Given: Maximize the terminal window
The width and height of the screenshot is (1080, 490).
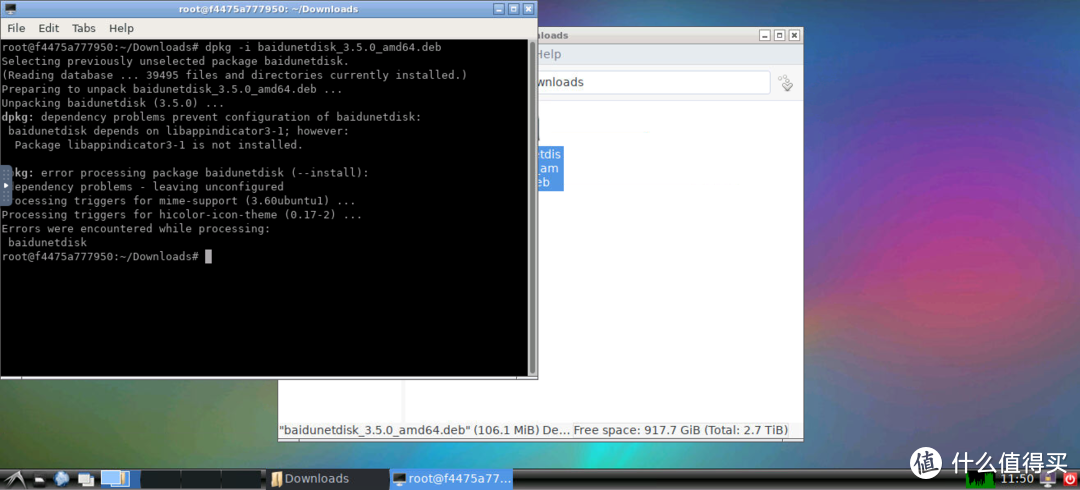Looking at the screenshot, I should tap(513, 9).
